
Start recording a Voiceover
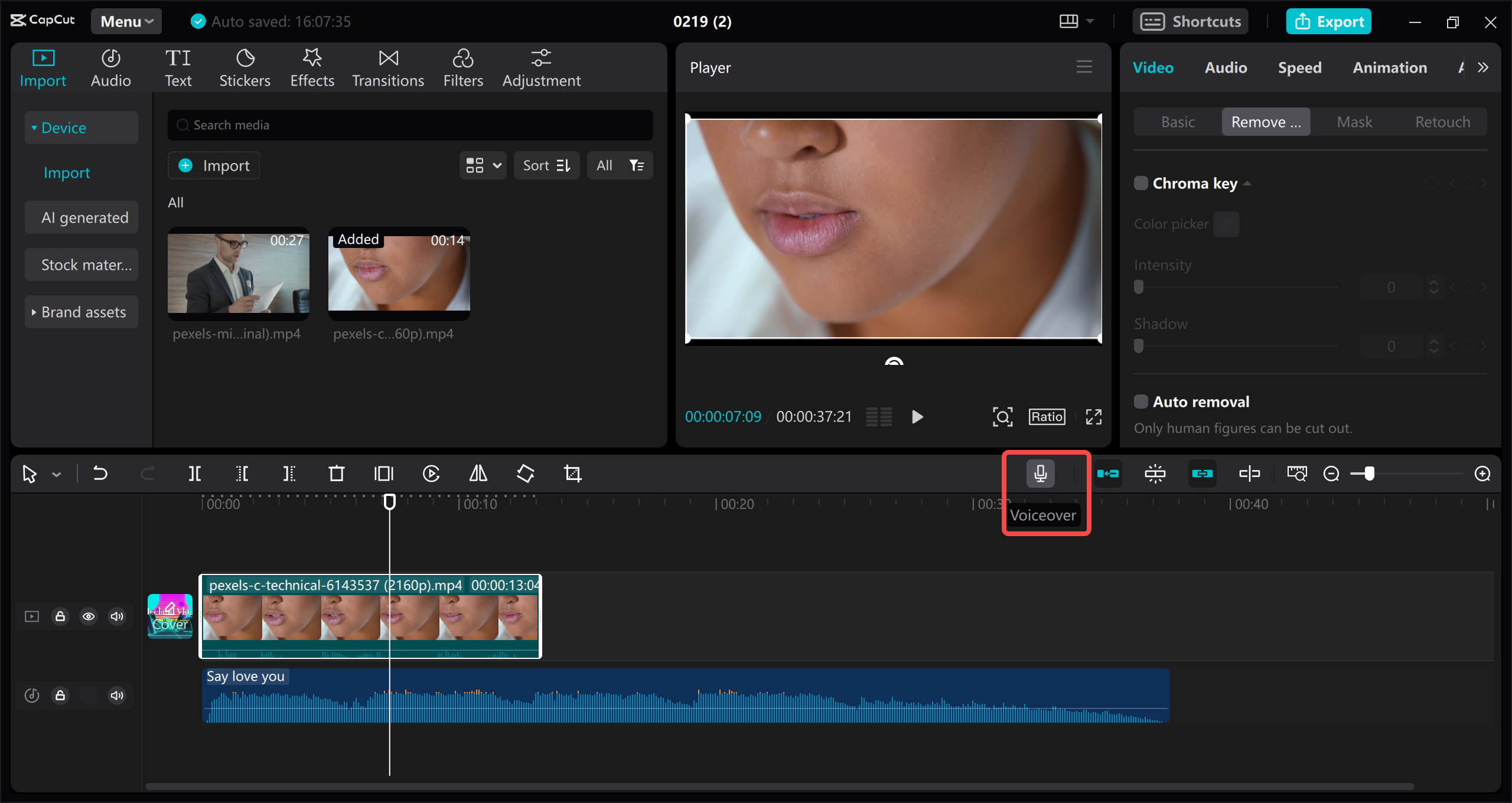[x=1040, y=473]
